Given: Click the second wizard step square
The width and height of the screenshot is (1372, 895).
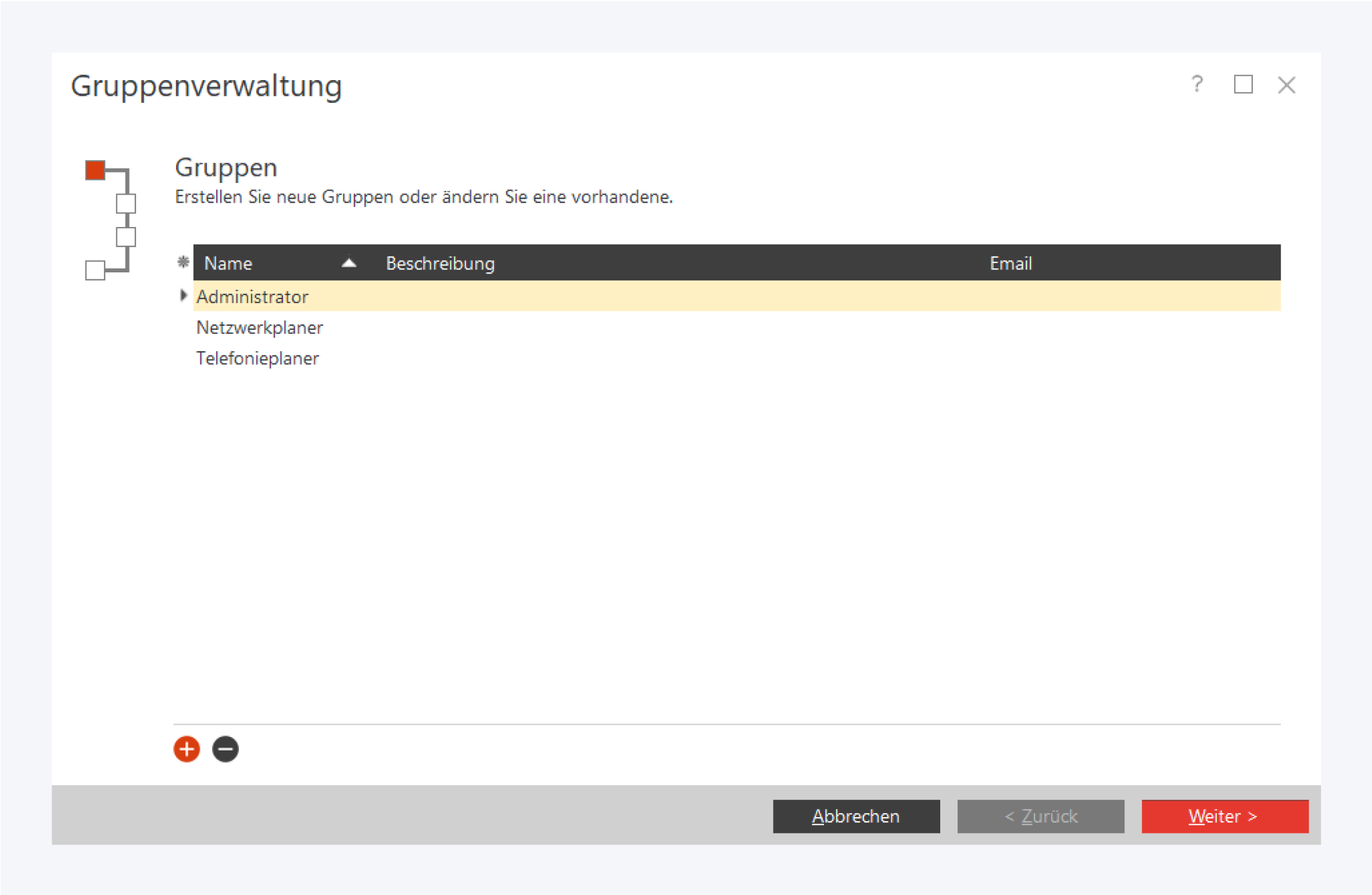Looking at the screenshot, I should (x=126, y=203).
